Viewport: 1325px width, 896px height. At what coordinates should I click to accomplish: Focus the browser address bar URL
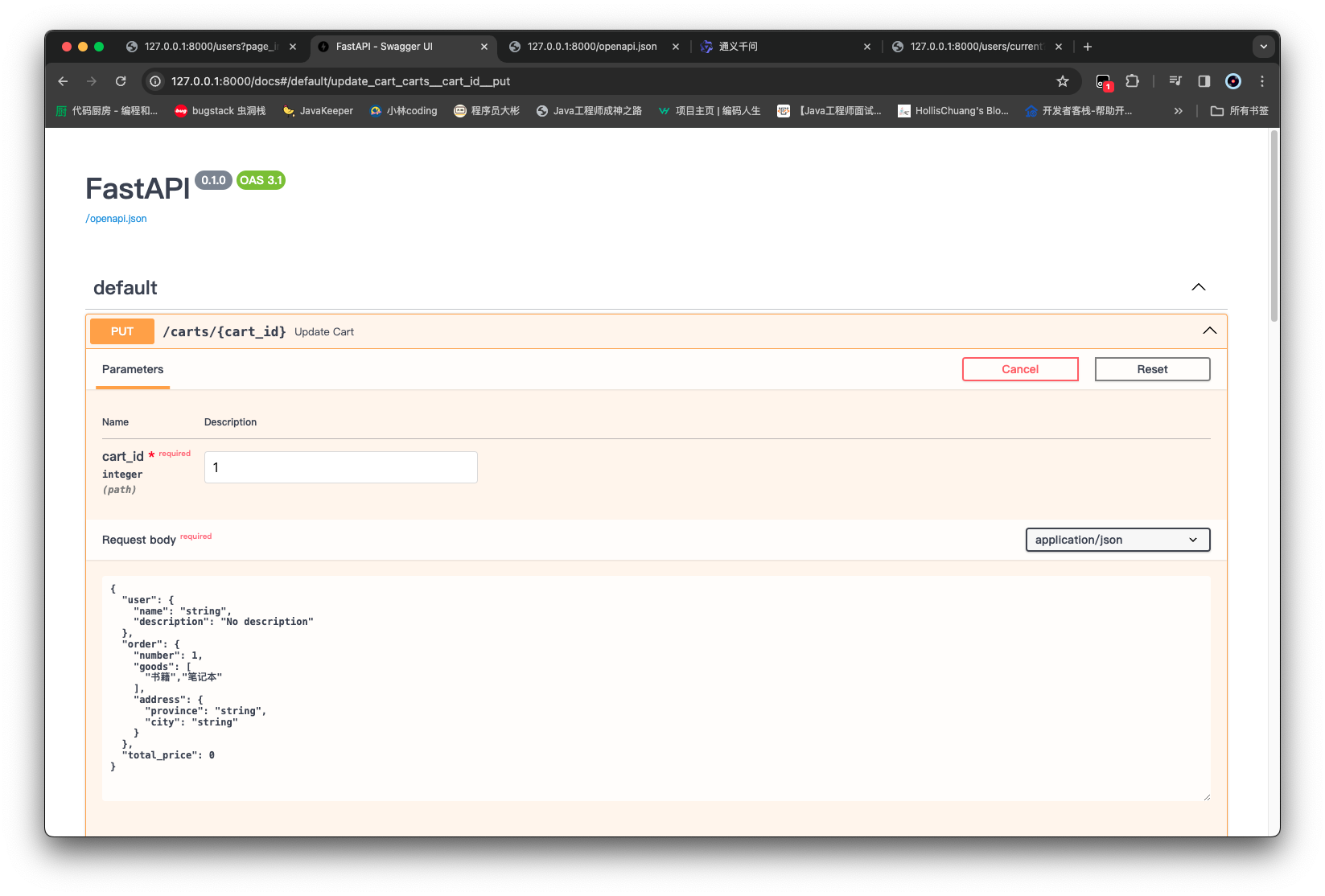(341, 81)
